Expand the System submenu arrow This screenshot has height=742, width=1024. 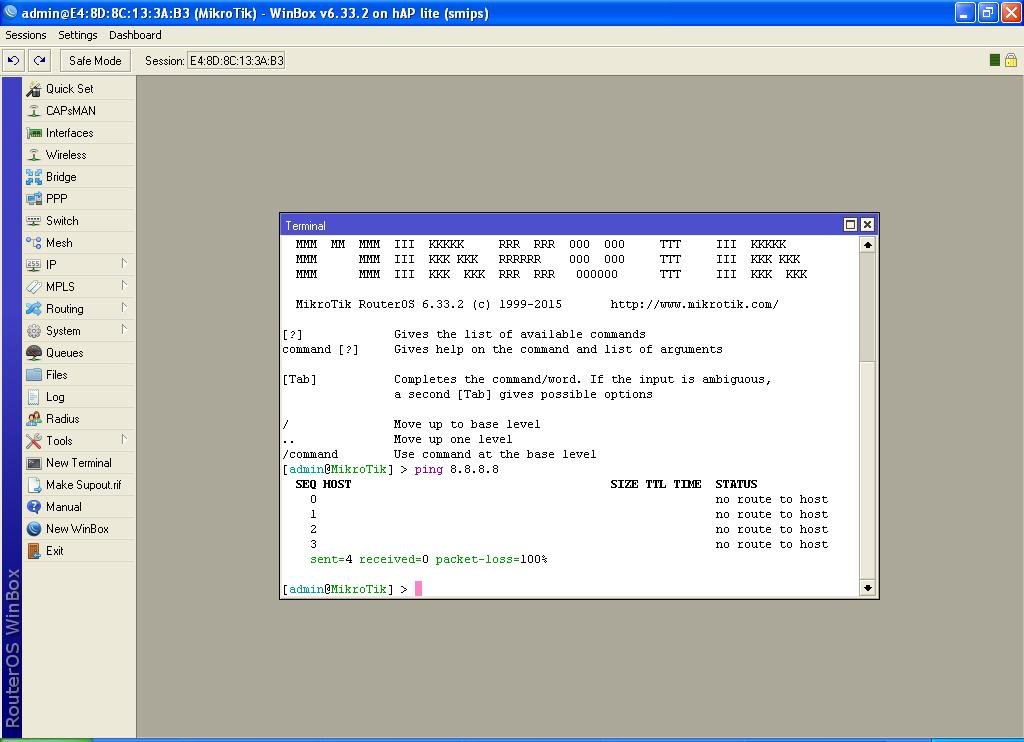[x=124, y=330]
